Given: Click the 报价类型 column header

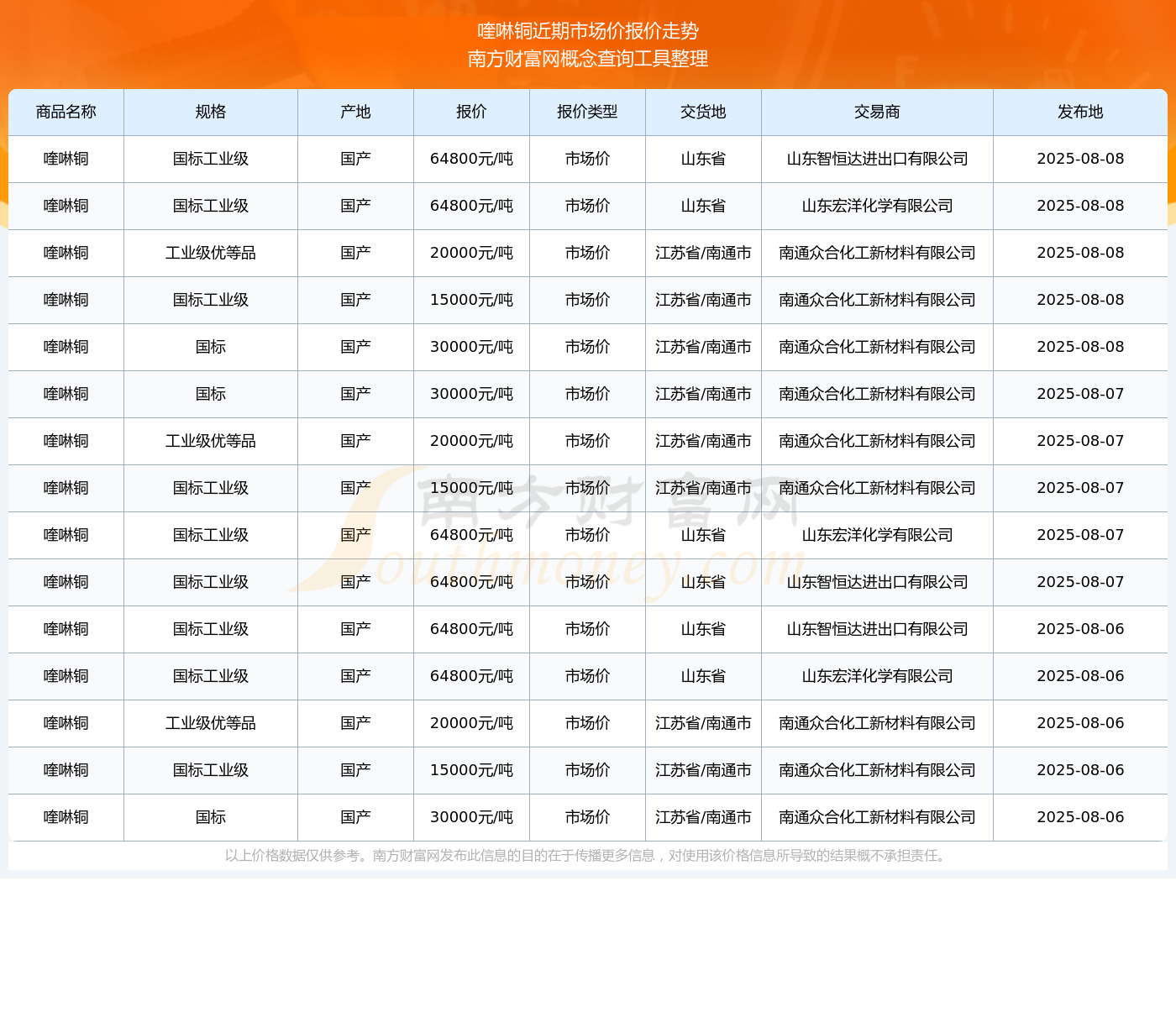Looking at the screenshot, I should click(x=588, y=112).
